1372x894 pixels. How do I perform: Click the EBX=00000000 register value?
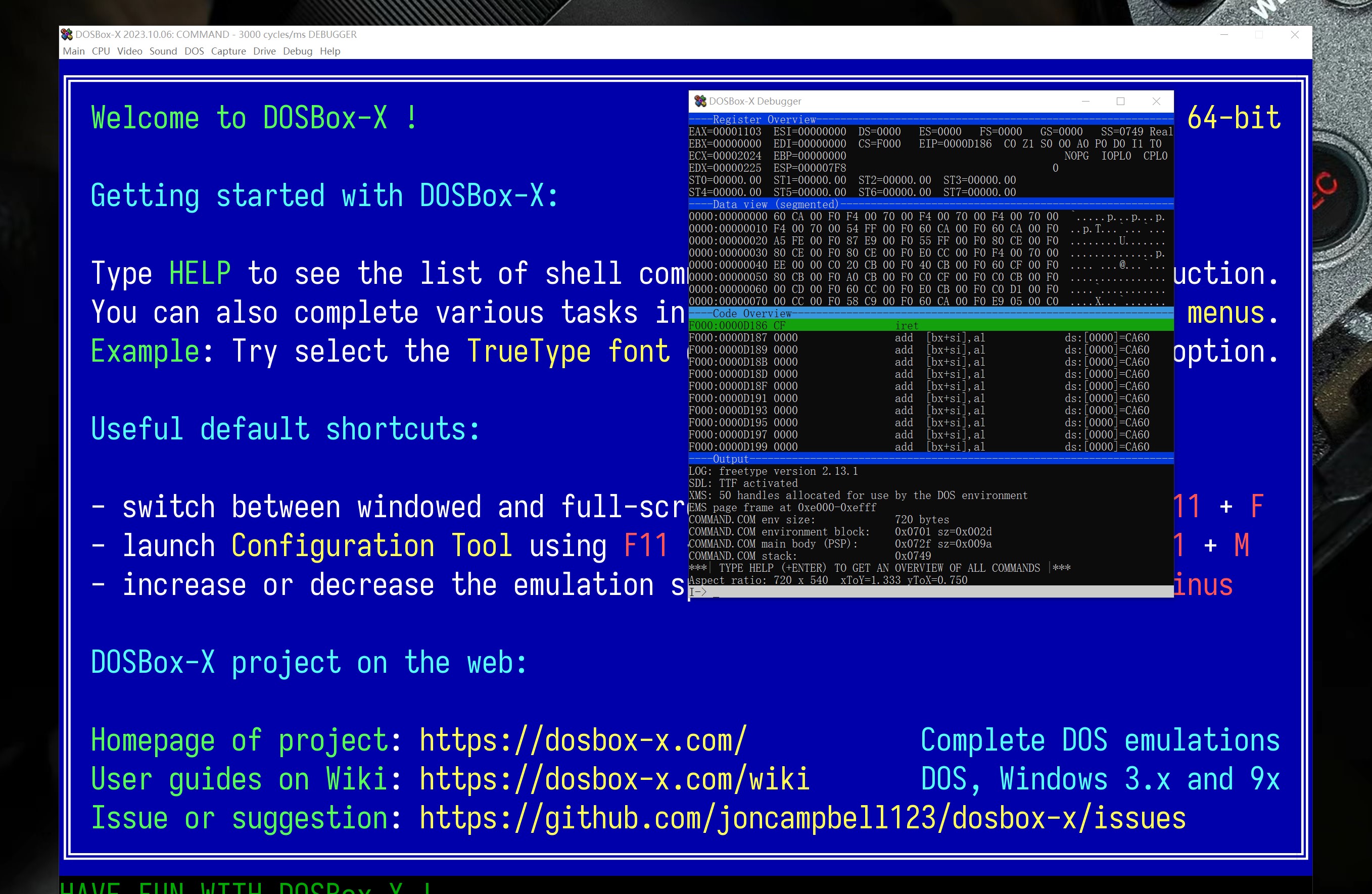tap(725, 143)
